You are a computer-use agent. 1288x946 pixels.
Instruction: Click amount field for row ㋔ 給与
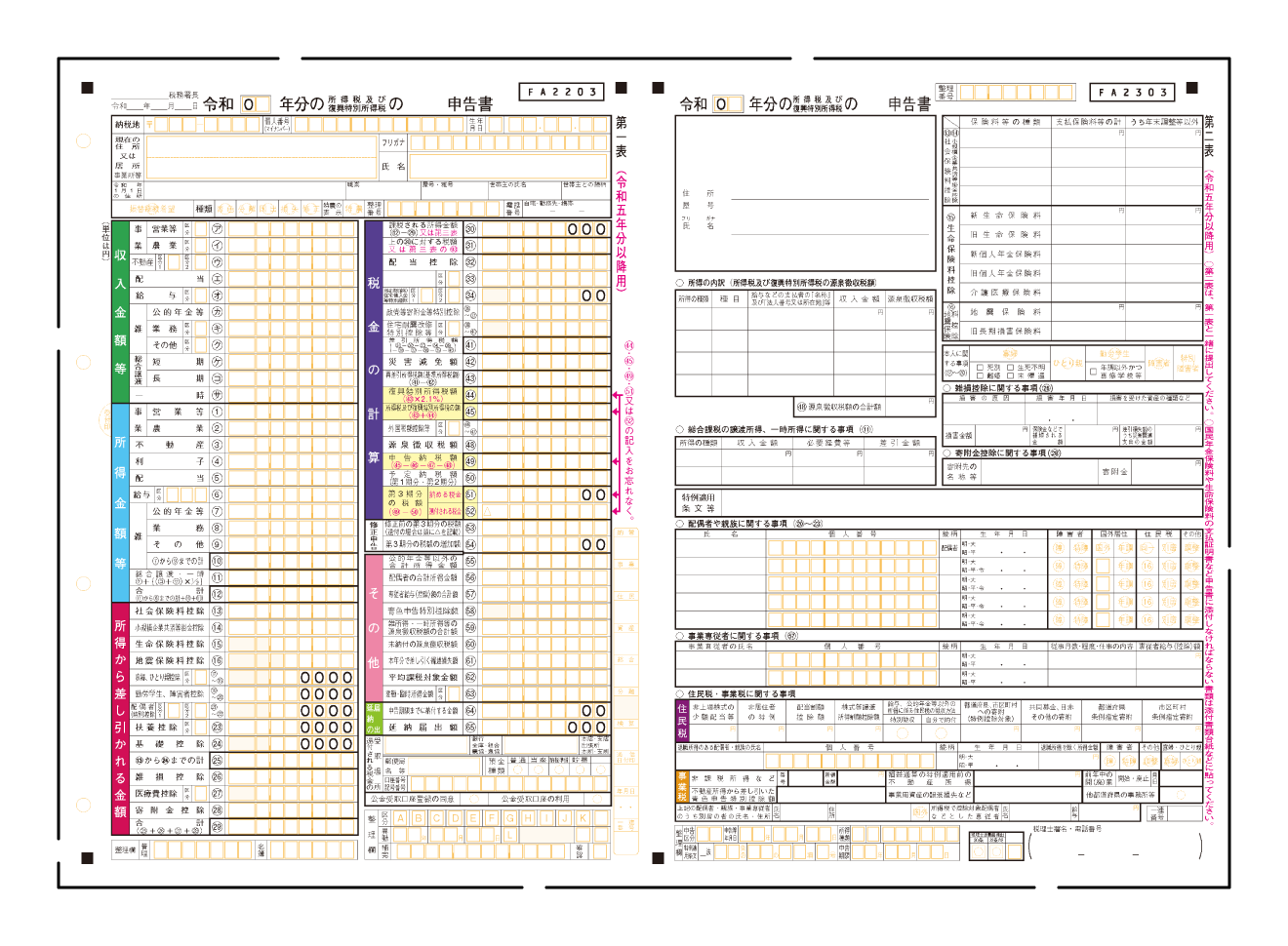point(292,296)
